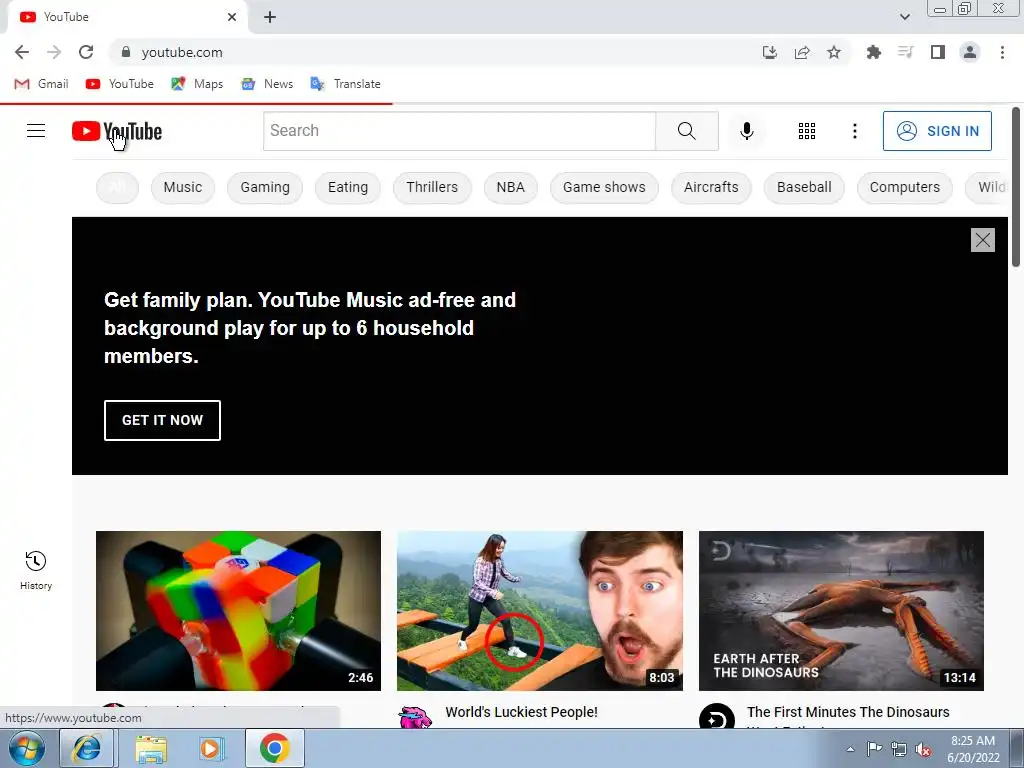Screen dimensions: 1024x768
Task: Open World's Luckiest People video thumbnail
Action: [x=539, y=611]
